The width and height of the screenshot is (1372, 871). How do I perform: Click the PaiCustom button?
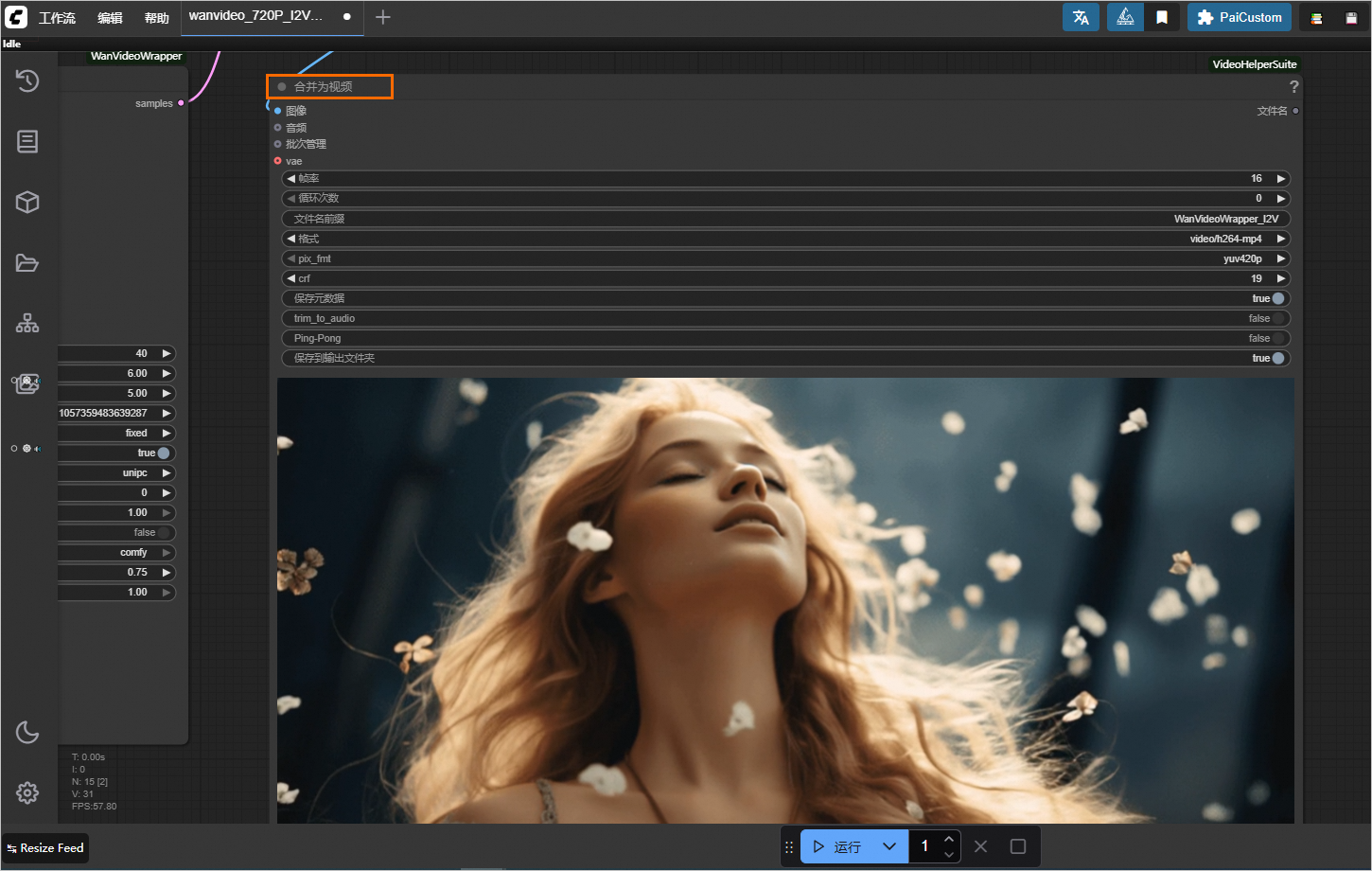1240,17
